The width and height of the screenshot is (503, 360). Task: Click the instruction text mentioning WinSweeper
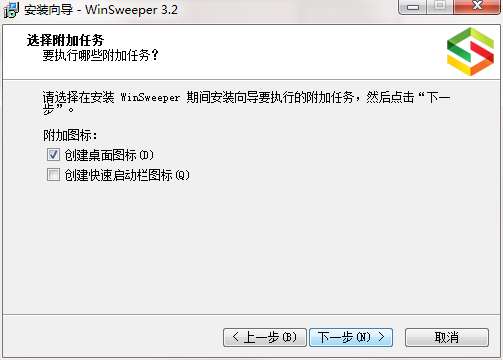pyautogui.click(x=247, y=103)
